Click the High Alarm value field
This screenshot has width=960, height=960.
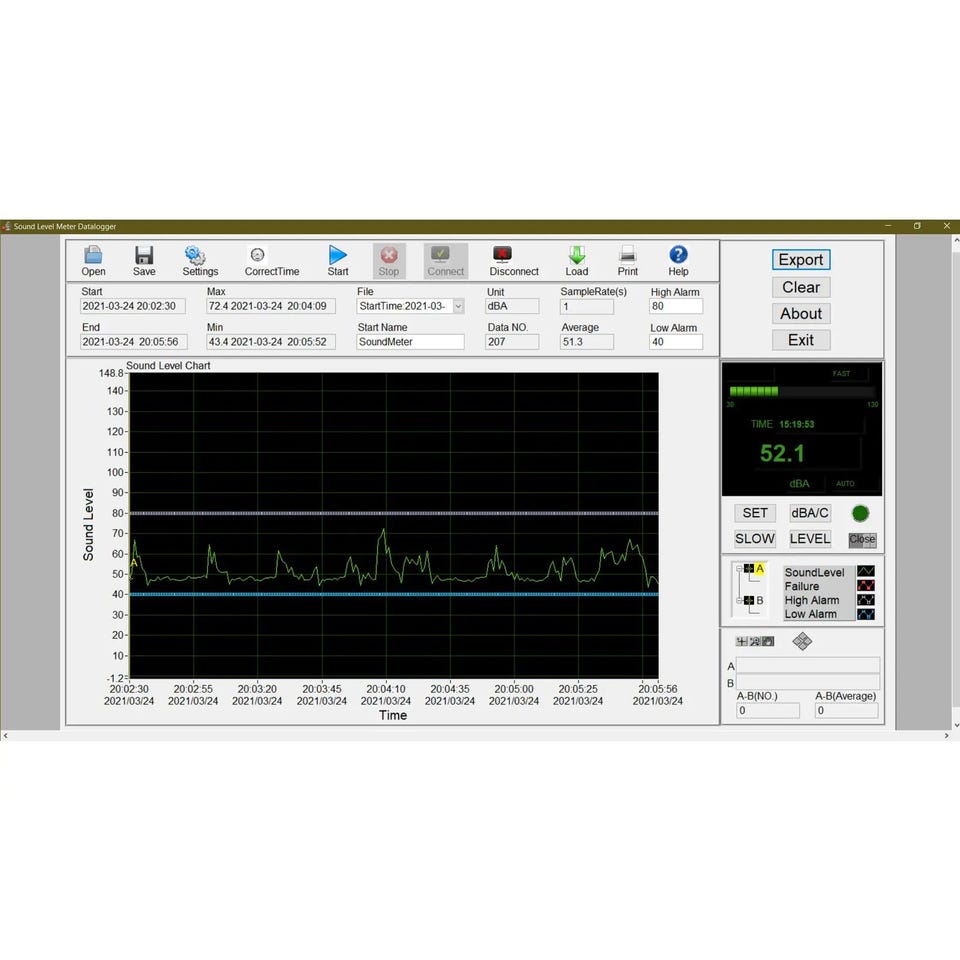point(676,306)
